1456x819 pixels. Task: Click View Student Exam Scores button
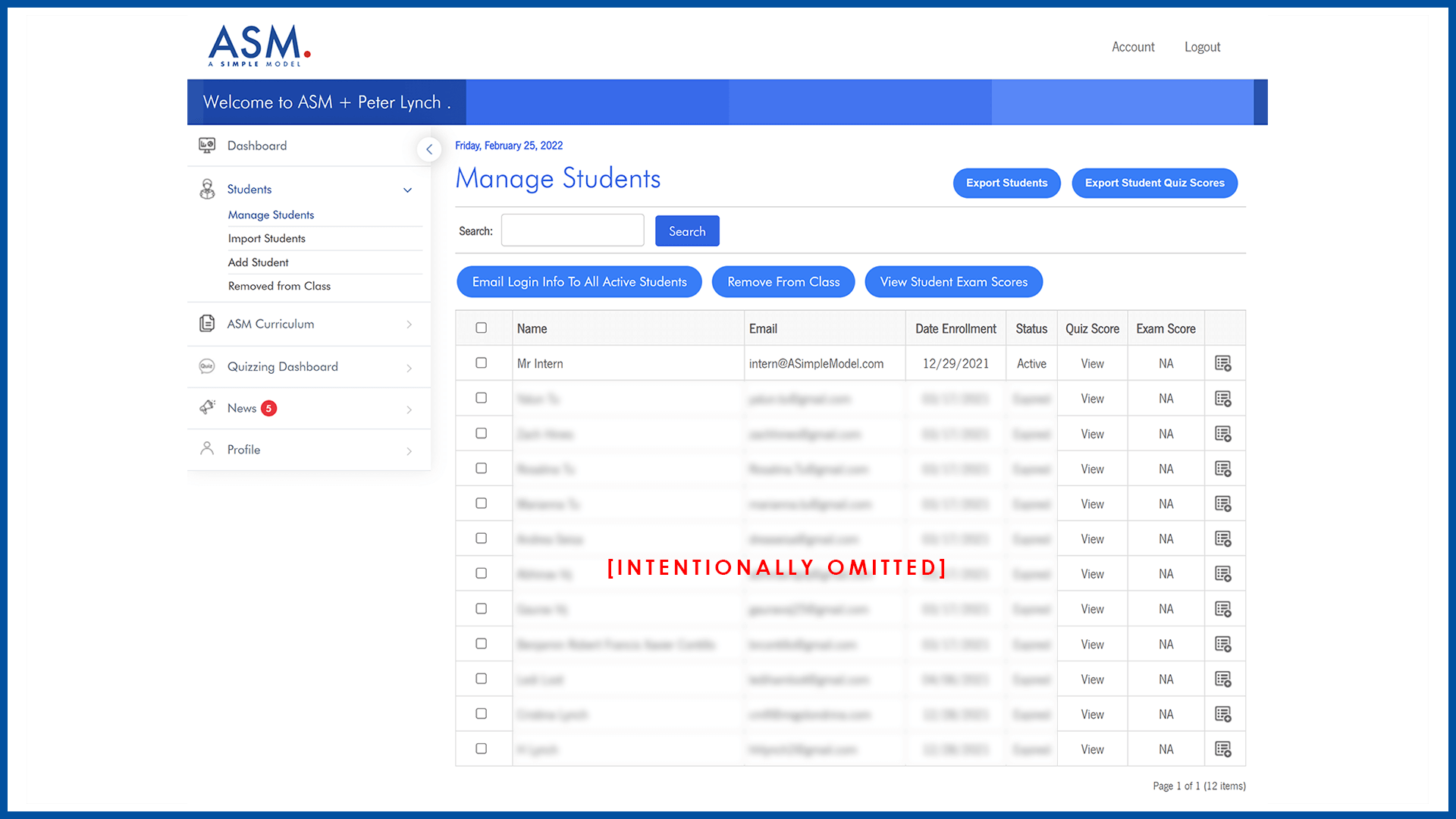pos(954,282)
